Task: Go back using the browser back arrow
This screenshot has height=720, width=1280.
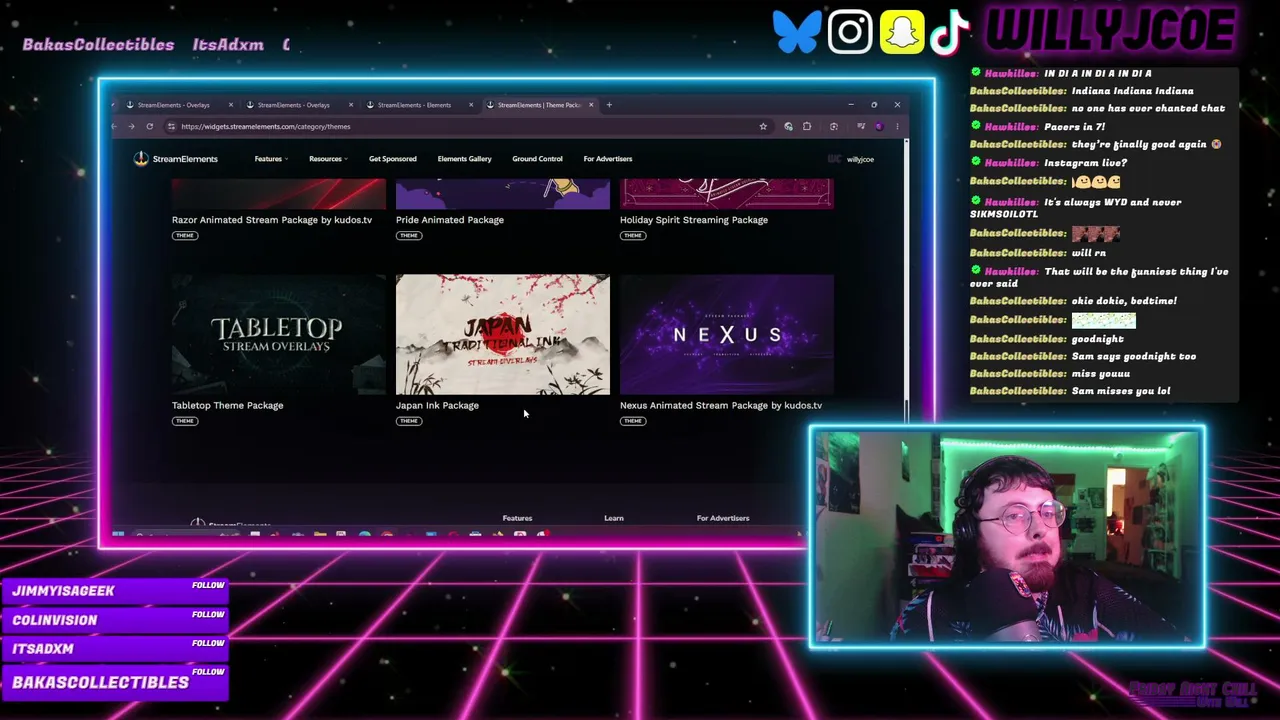Action: coord(114,126)
